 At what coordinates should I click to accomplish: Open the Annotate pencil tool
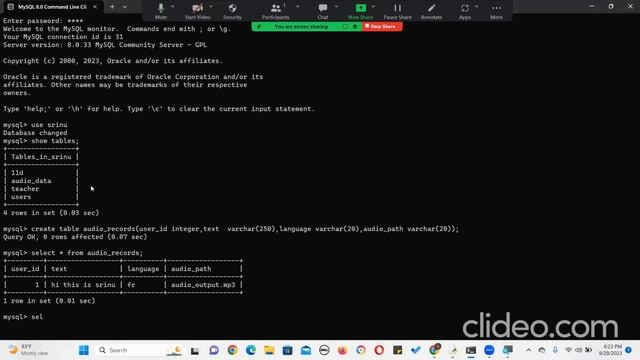[x=431, y=11]
